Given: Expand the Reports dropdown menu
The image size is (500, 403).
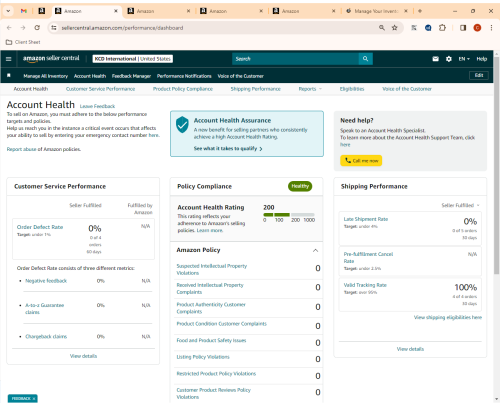Looking at the screenshot, I should pyautogui.click(x=310, y=89).
